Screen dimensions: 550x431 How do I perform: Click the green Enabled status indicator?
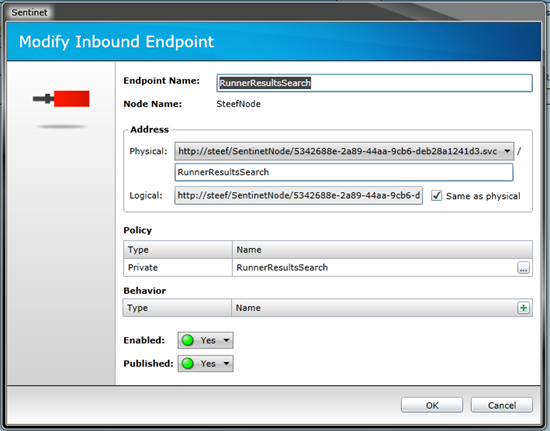(x=188, y=340)
